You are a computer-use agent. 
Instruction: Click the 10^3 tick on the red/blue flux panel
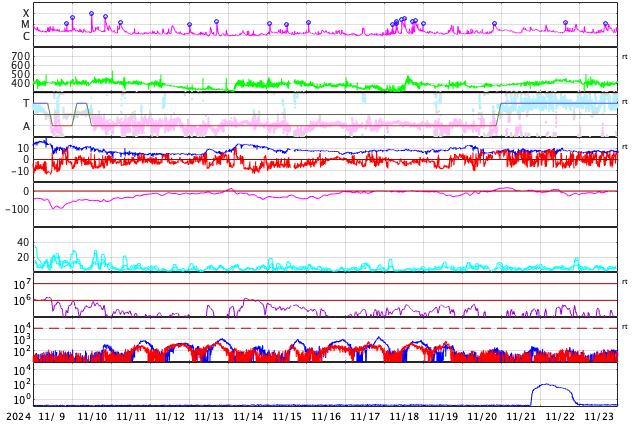(x=20, y=340)
